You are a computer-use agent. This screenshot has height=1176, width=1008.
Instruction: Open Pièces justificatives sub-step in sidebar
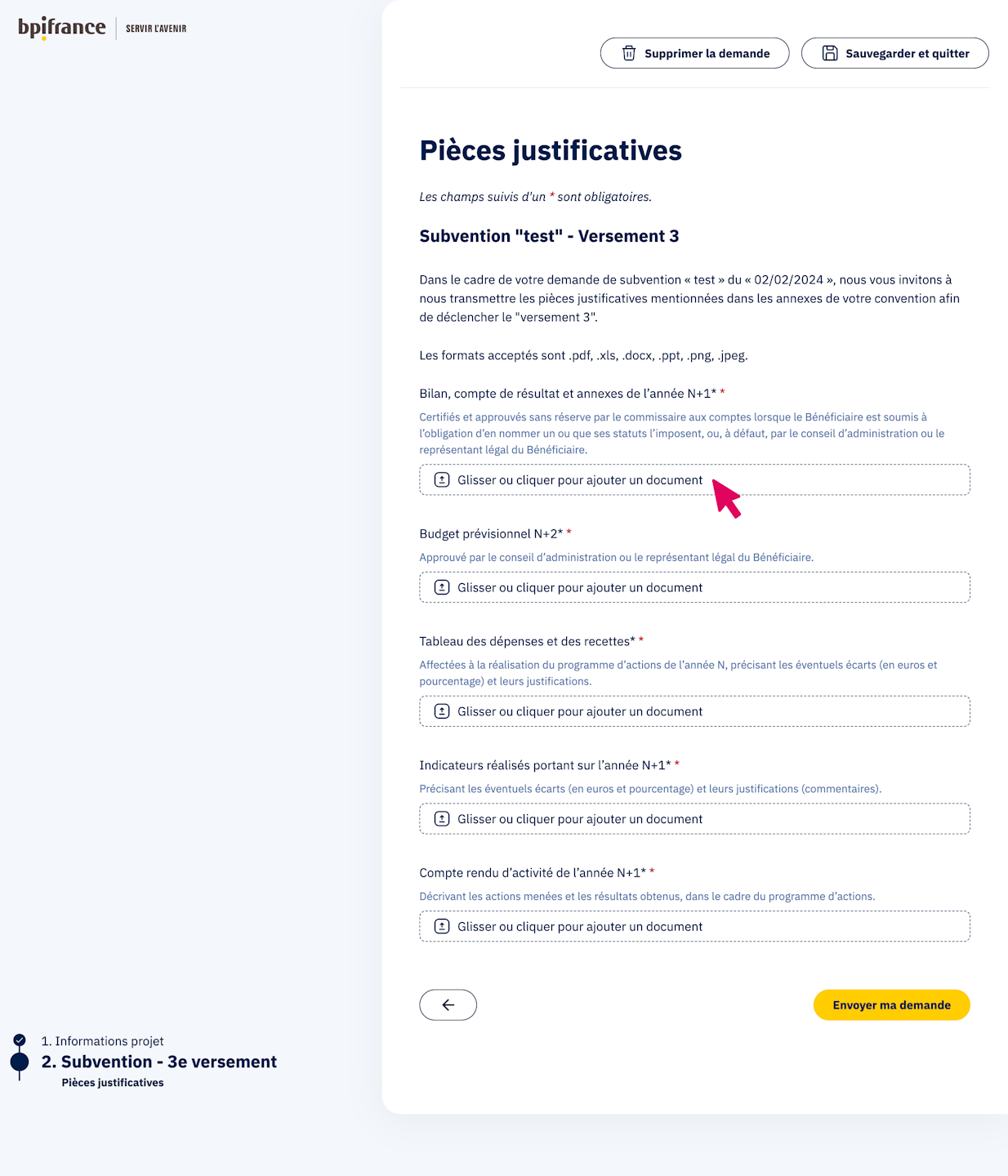113,1083
